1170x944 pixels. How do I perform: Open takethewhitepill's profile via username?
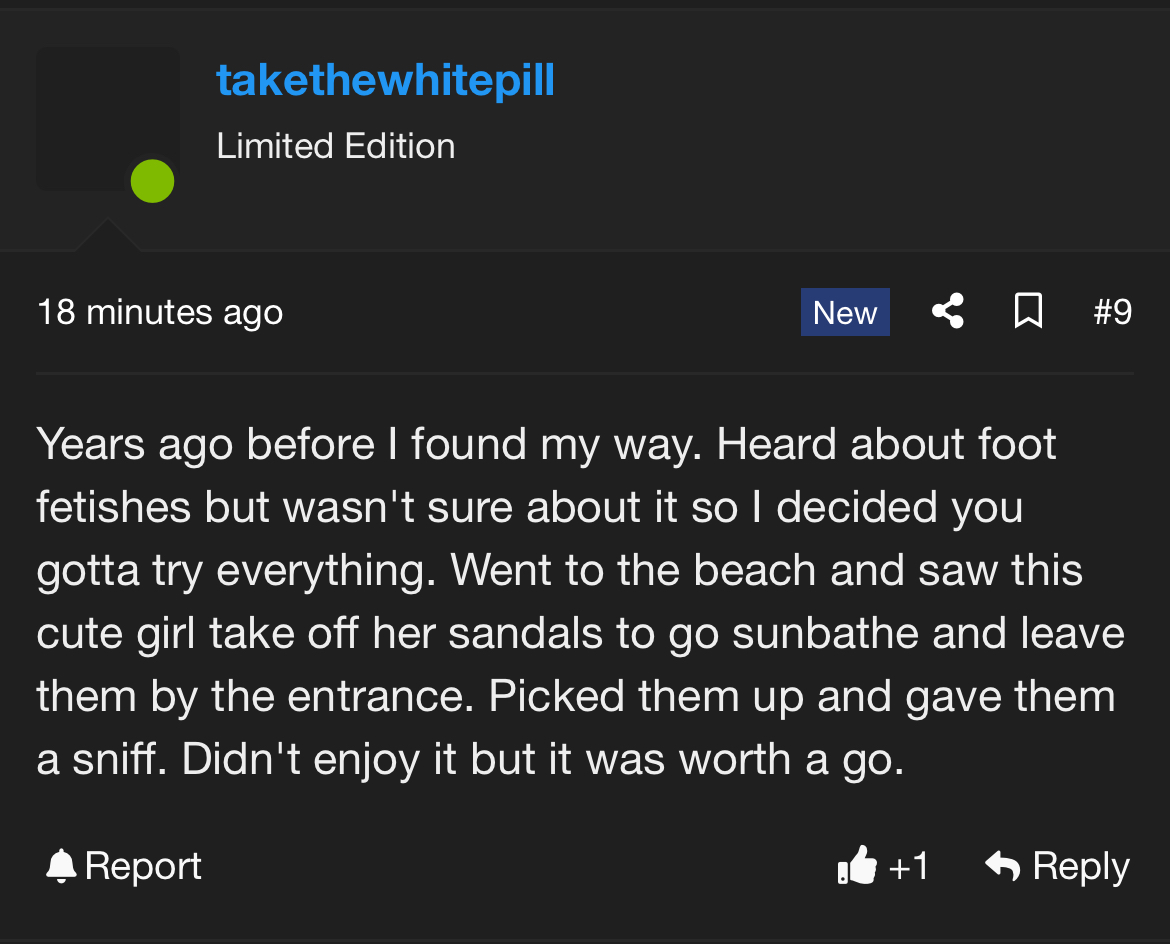tap(385, 80)
